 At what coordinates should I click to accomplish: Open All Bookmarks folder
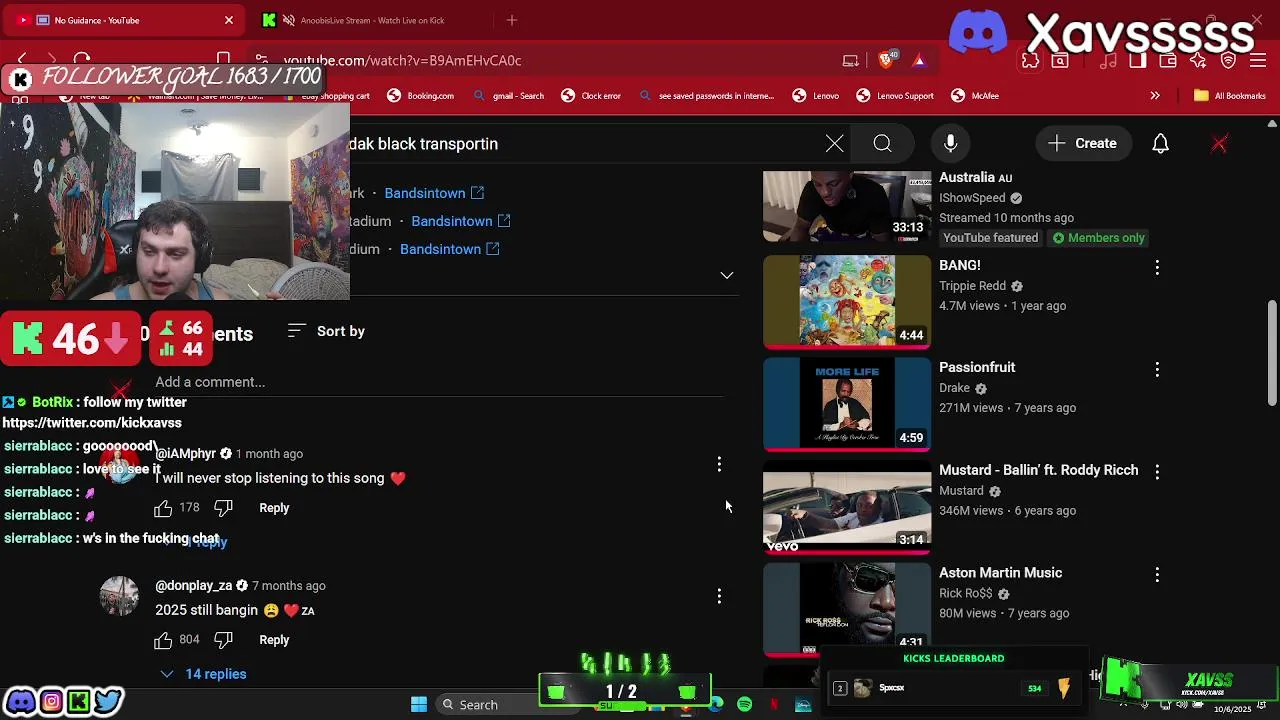pos(1230,96)
